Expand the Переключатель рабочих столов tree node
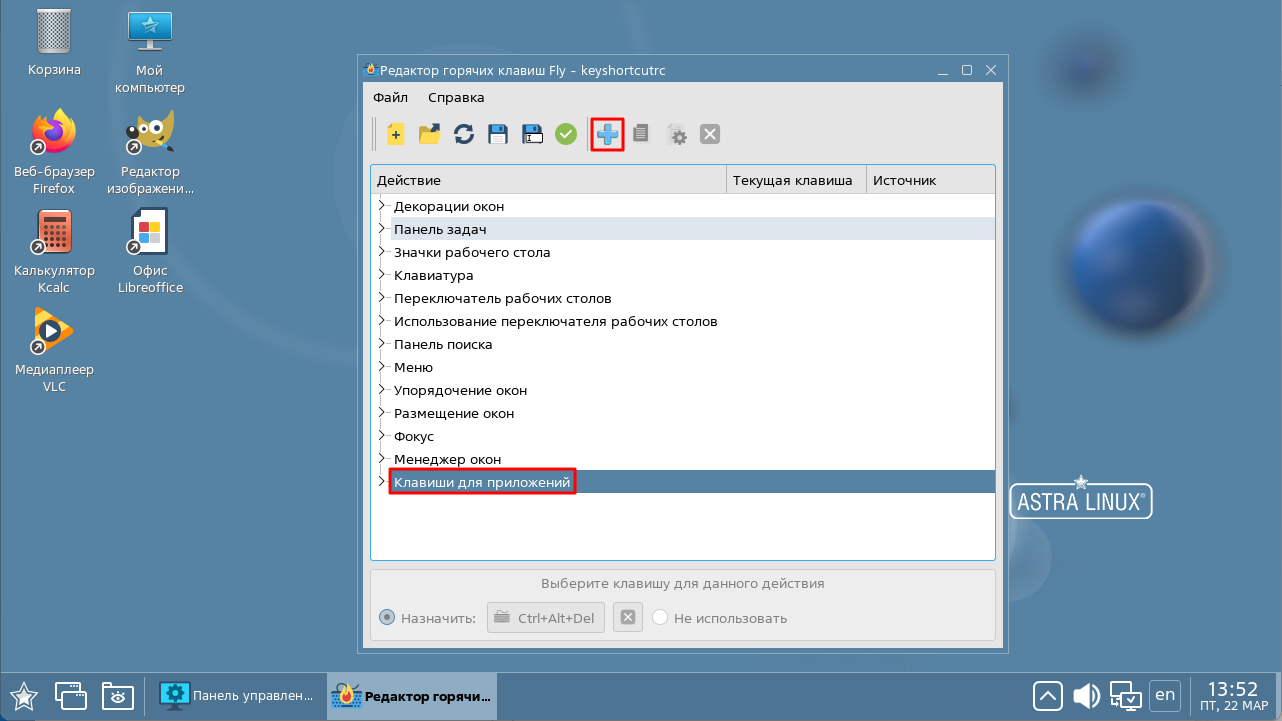This screenshot has height=721, width=1282. click(381, 298)
